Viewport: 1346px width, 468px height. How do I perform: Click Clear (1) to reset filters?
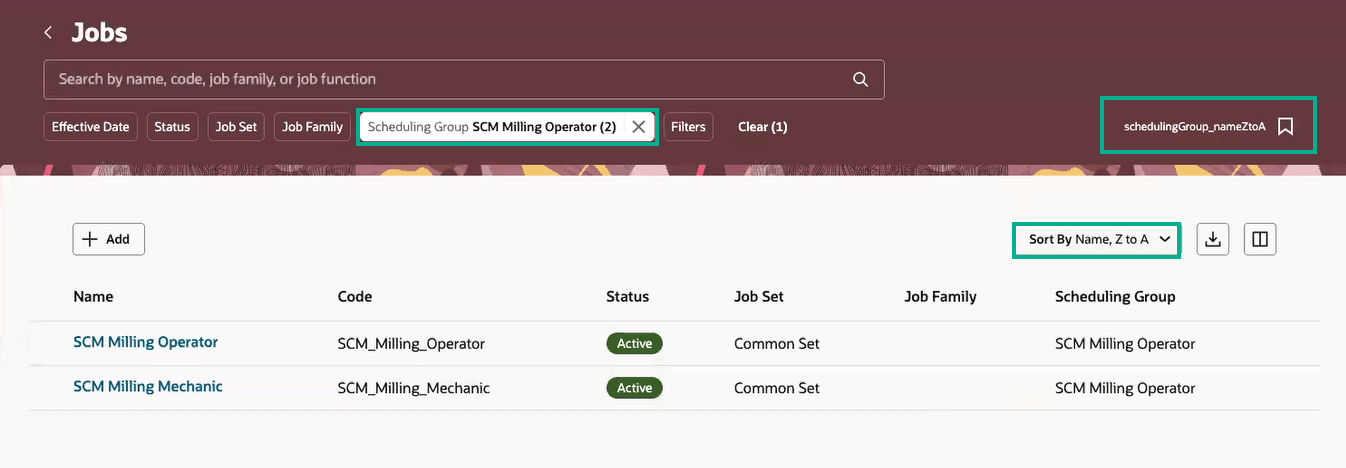pos(763,127)
